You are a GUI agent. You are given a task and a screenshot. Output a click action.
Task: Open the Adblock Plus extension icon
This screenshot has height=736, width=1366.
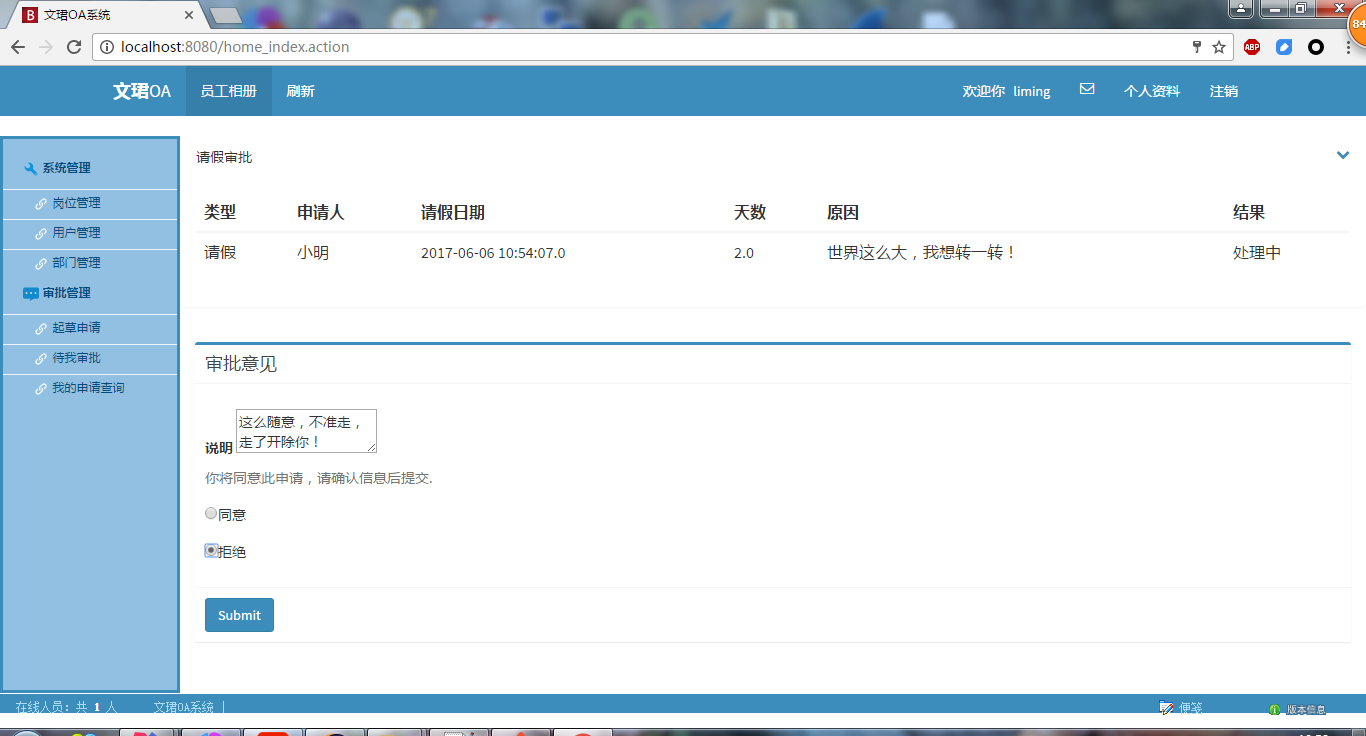click(1252, 47)
